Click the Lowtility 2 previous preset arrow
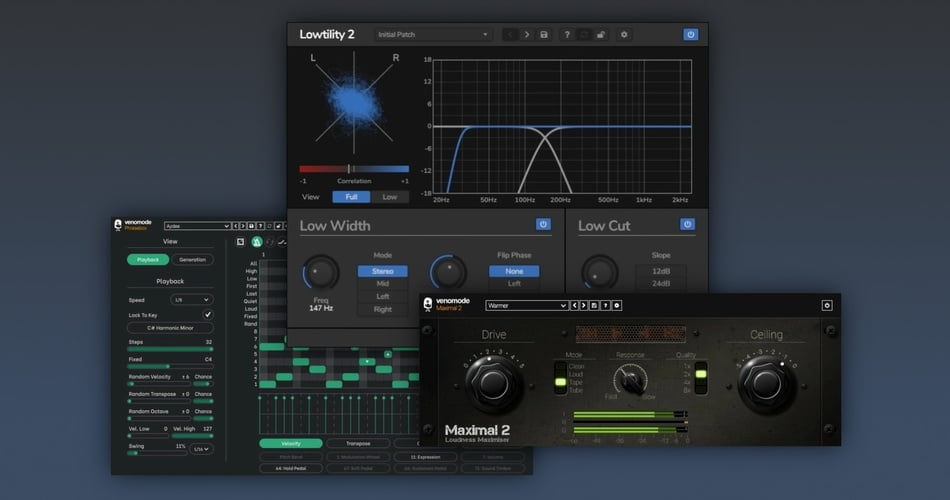This screenshot has width=950, height=500. tap(510, 35)
